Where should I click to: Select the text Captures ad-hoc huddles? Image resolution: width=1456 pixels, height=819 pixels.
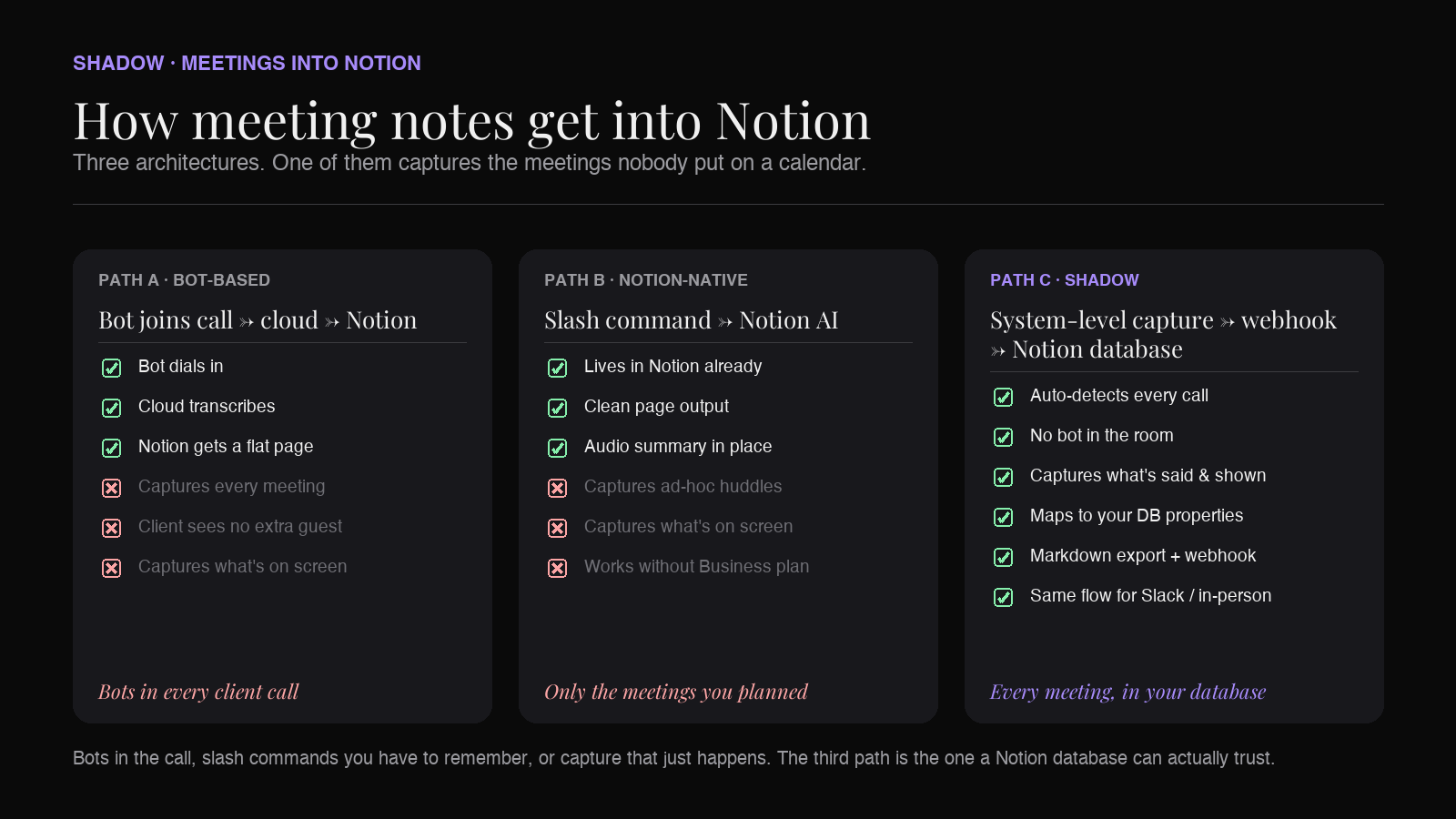click(x=682, y=487)
